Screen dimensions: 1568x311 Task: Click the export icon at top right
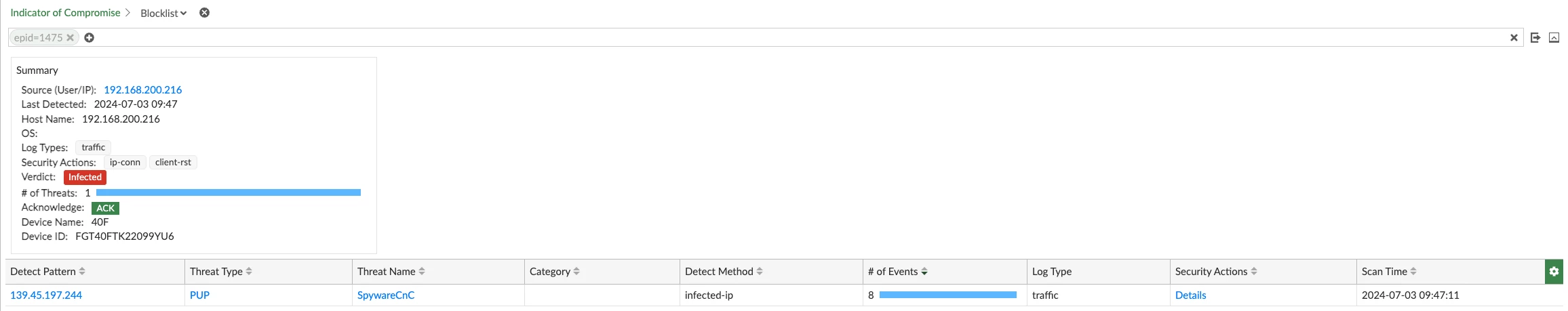pyautogui.click(x=1535, y=38)
